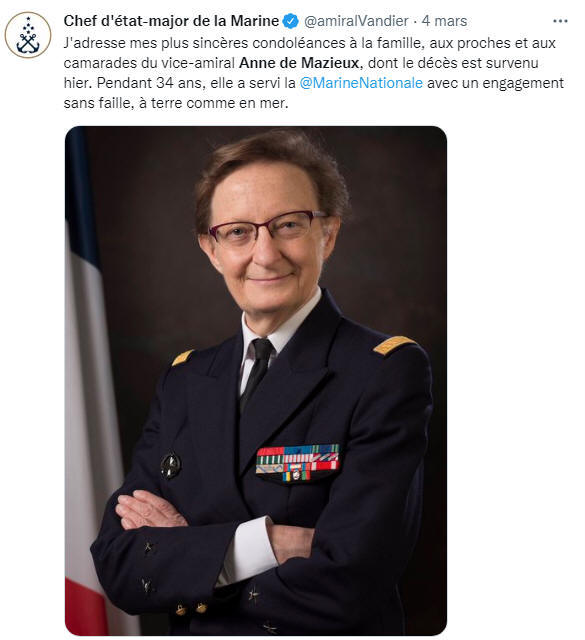
Task: Click the word 'condoléances' in the tweet
Action: [x=278, y=43]
